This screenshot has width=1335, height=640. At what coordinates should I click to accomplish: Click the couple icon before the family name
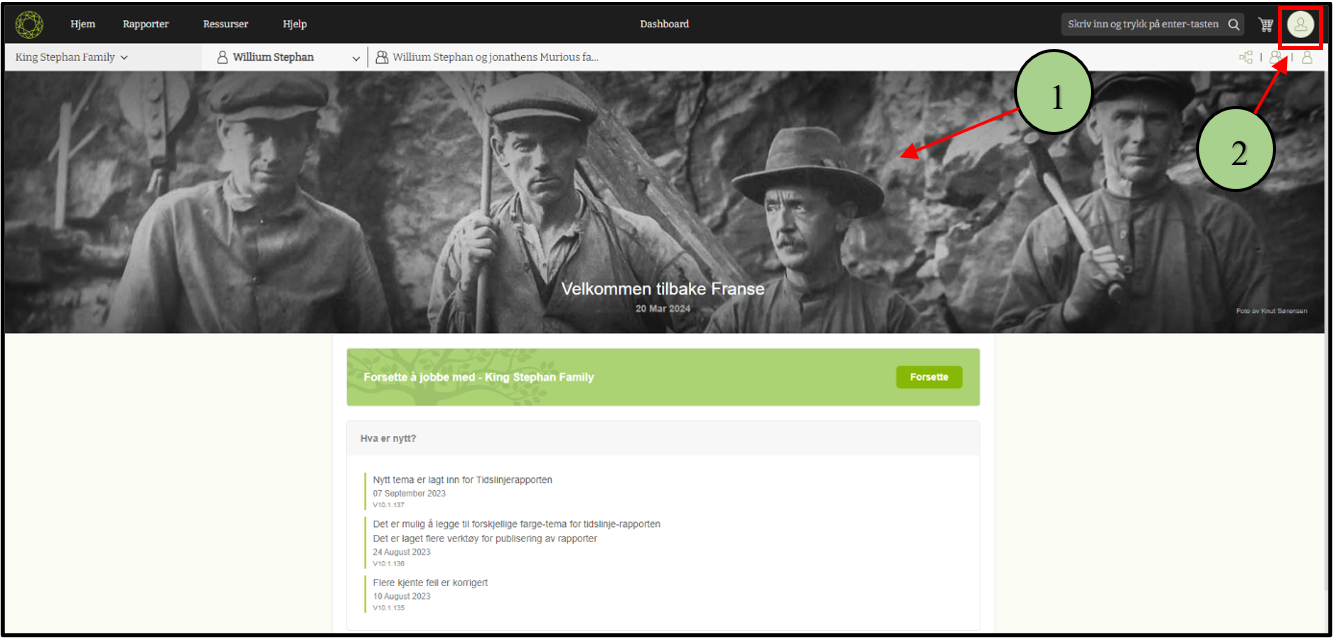click(382, 58)
